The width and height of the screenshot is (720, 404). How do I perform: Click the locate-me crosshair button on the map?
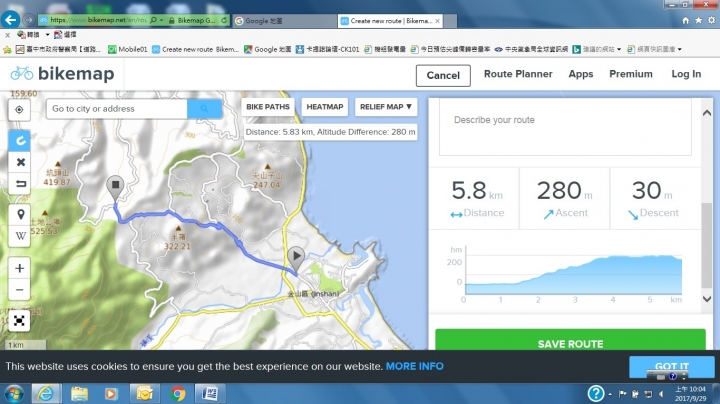point(19,110)
